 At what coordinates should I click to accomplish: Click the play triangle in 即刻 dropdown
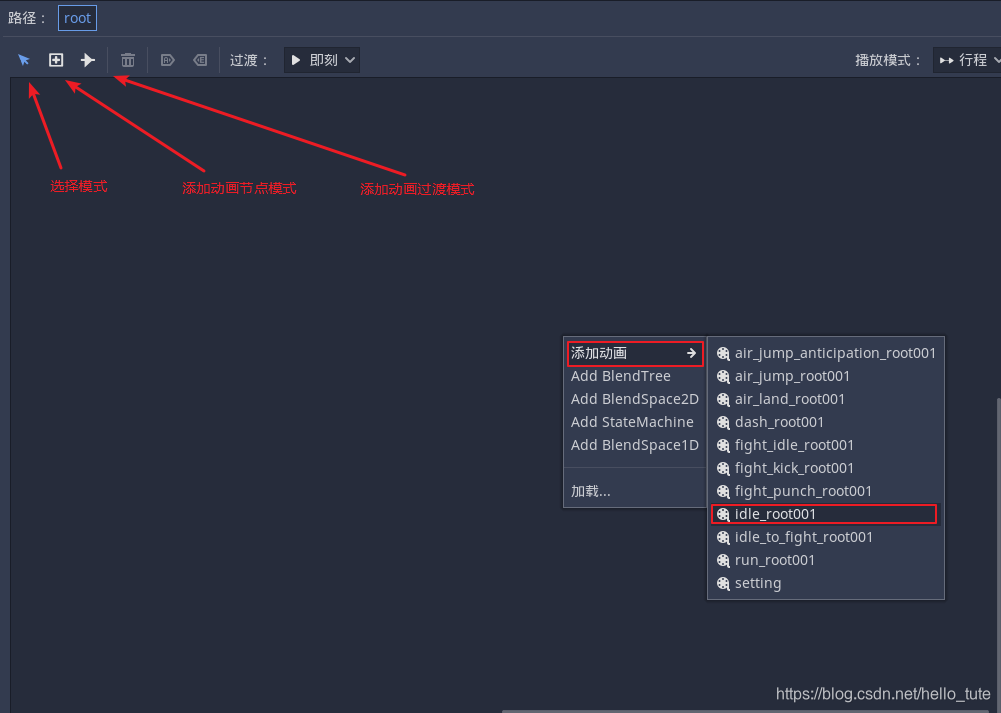(296, 60)
